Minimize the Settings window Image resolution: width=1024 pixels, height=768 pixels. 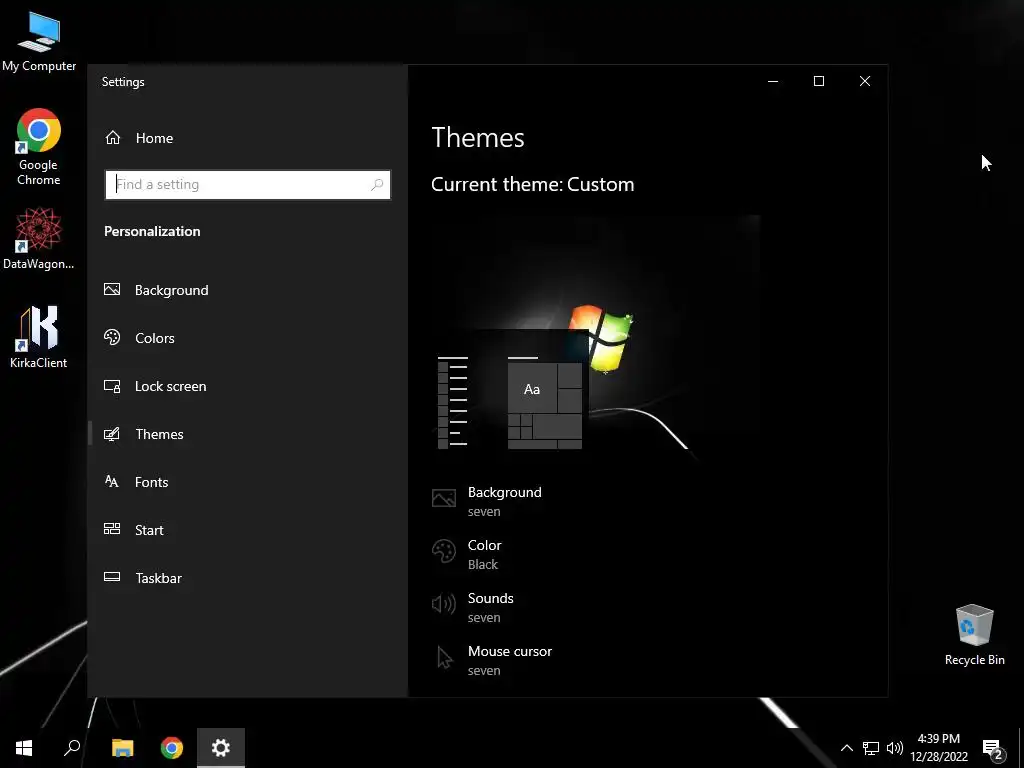click(x=773, y=81)
